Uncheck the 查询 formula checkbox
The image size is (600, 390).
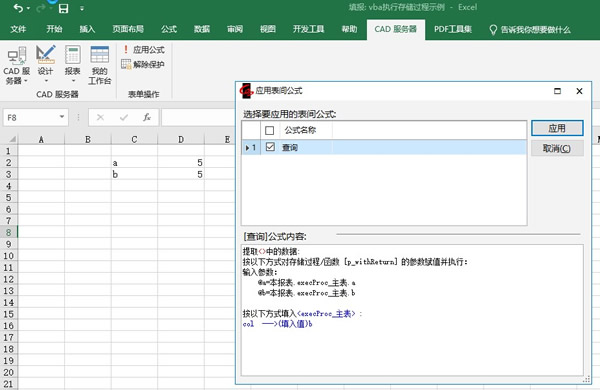pos(270,147)
